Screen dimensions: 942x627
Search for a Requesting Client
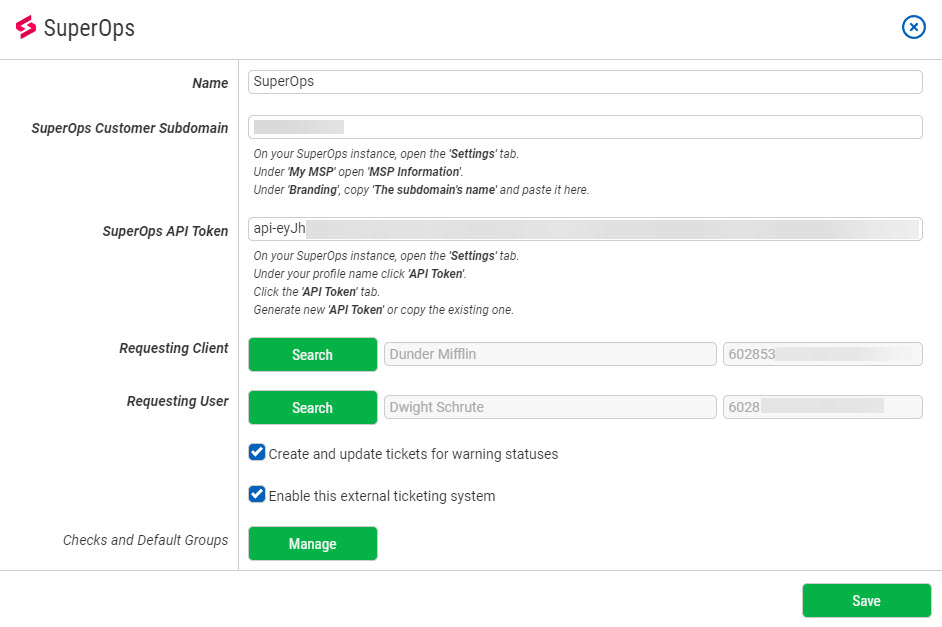(312, 355)
